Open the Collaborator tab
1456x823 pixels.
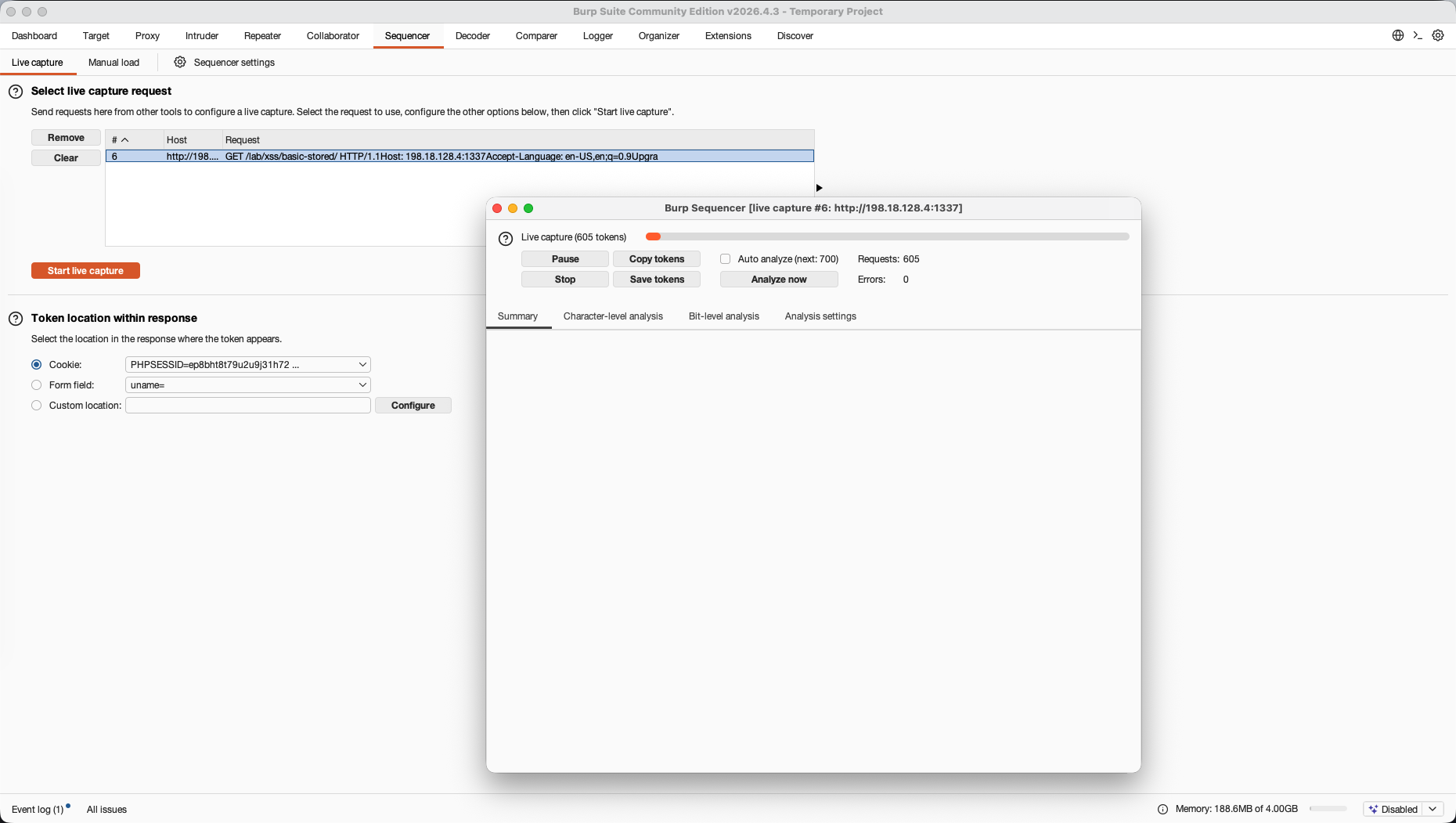(333, 35)
